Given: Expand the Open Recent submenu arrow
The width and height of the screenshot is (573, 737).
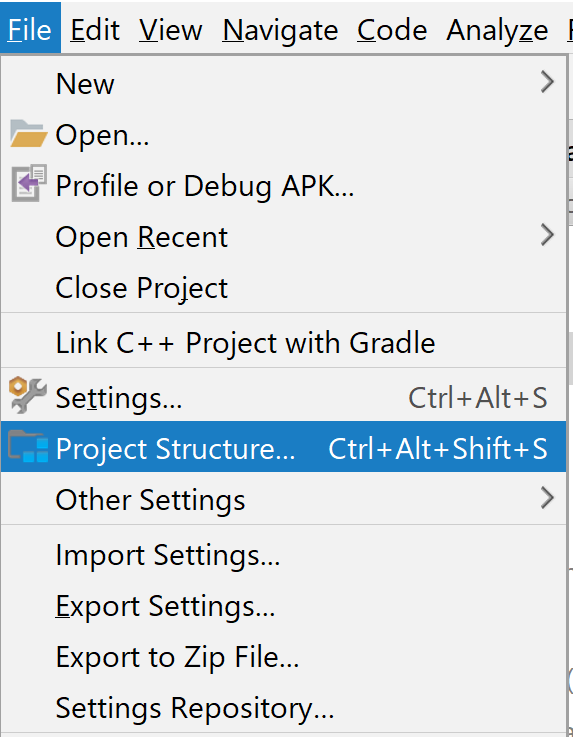Looking at the screenshot, I should pos(547,235).
